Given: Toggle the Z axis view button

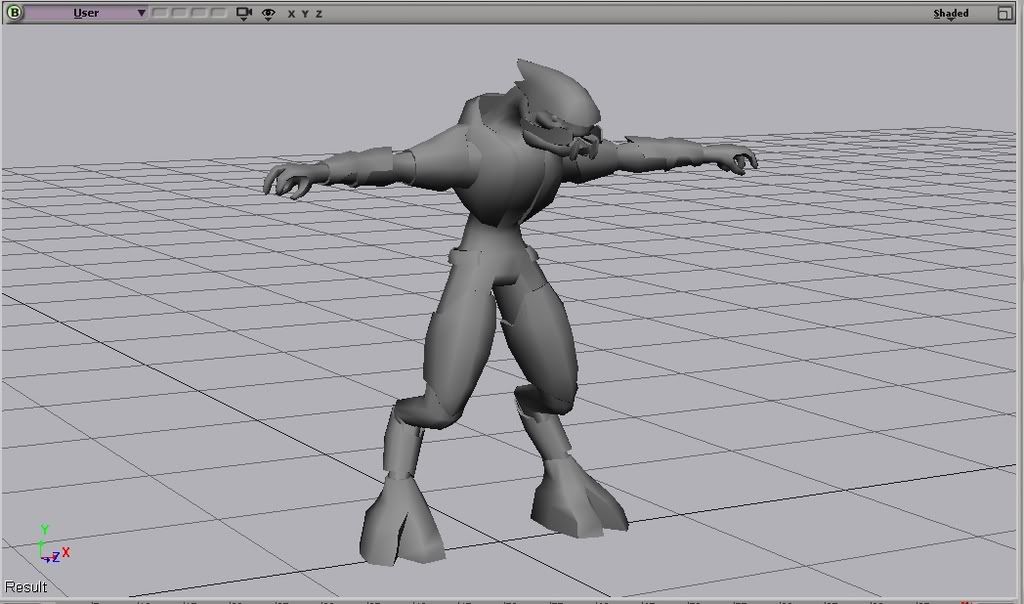Looking at the screenshot, I should click(x=319, y=14).
